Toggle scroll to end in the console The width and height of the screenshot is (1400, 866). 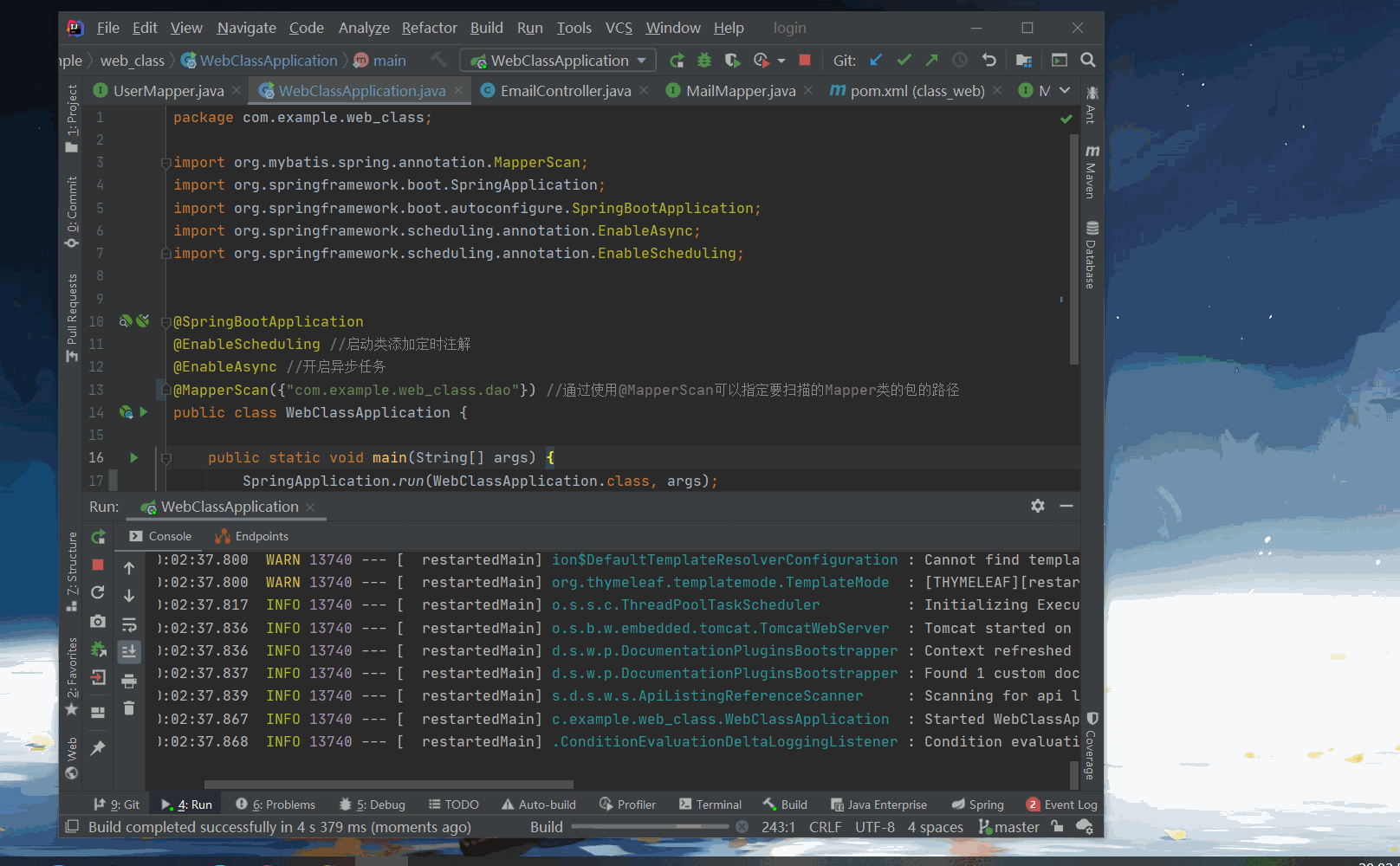[x=129, y=652]
